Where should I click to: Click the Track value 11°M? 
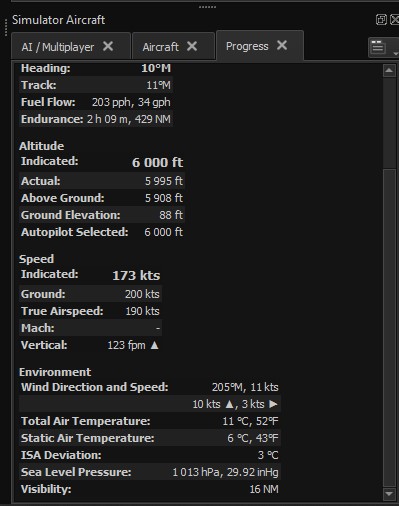(x=159, y=85)
